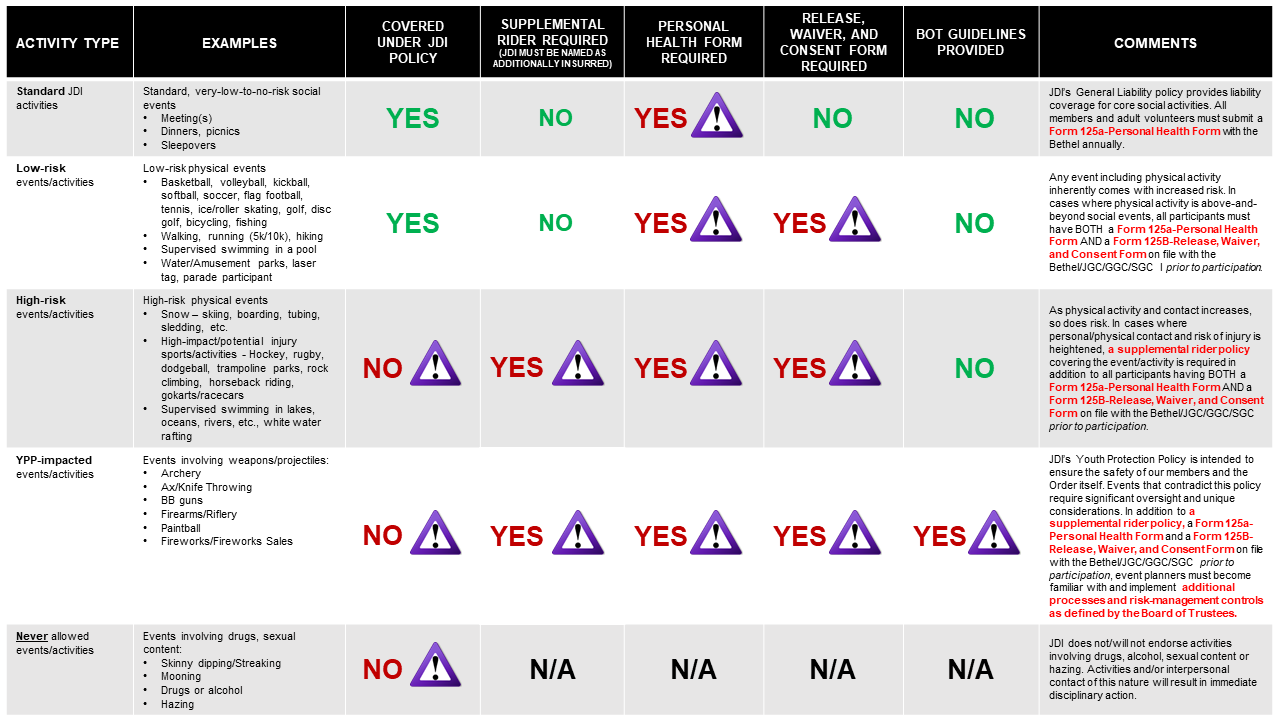
Task: Select the COMMENTS column header
Action: click(1155, 43)
